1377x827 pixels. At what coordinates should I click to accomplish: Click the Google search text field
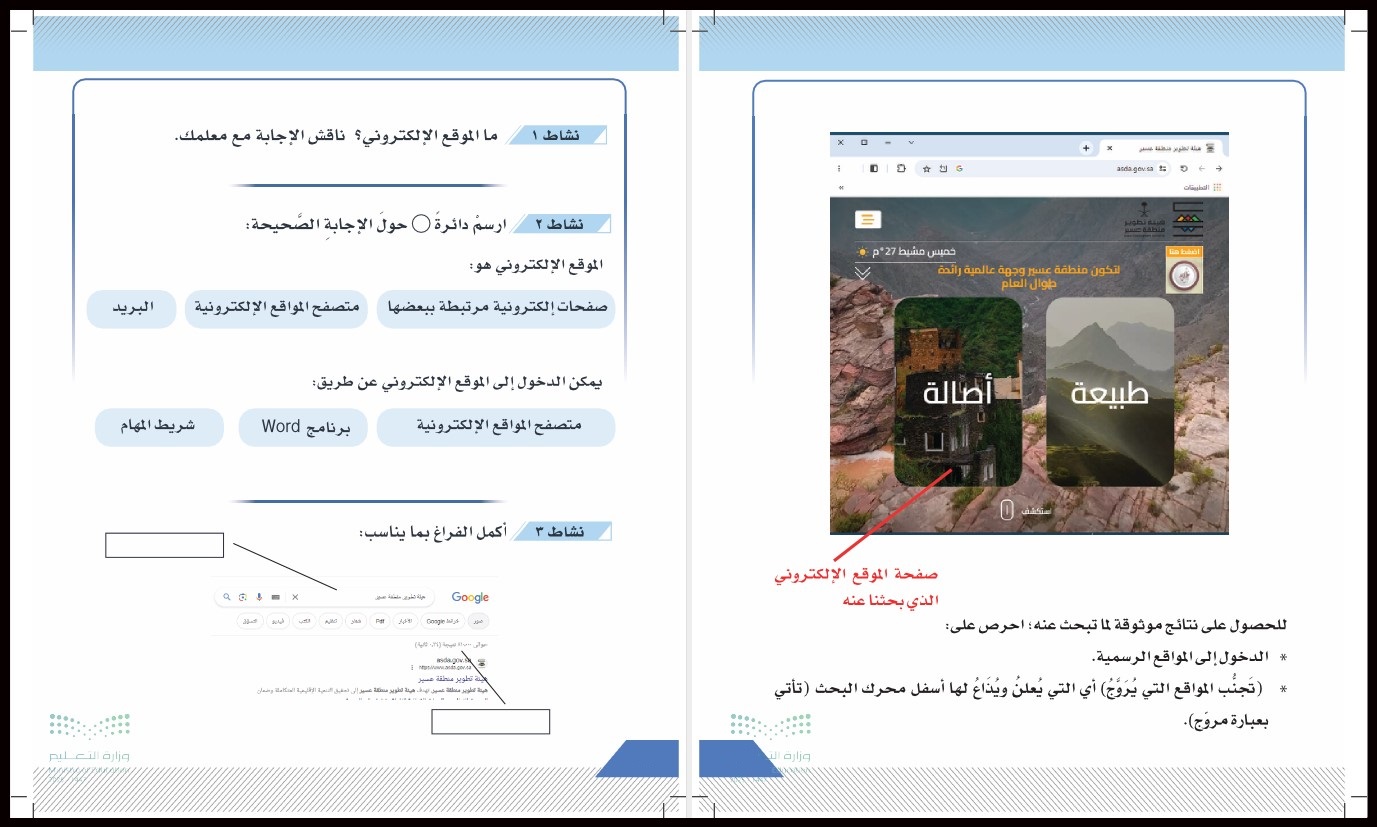click(325, 597)
